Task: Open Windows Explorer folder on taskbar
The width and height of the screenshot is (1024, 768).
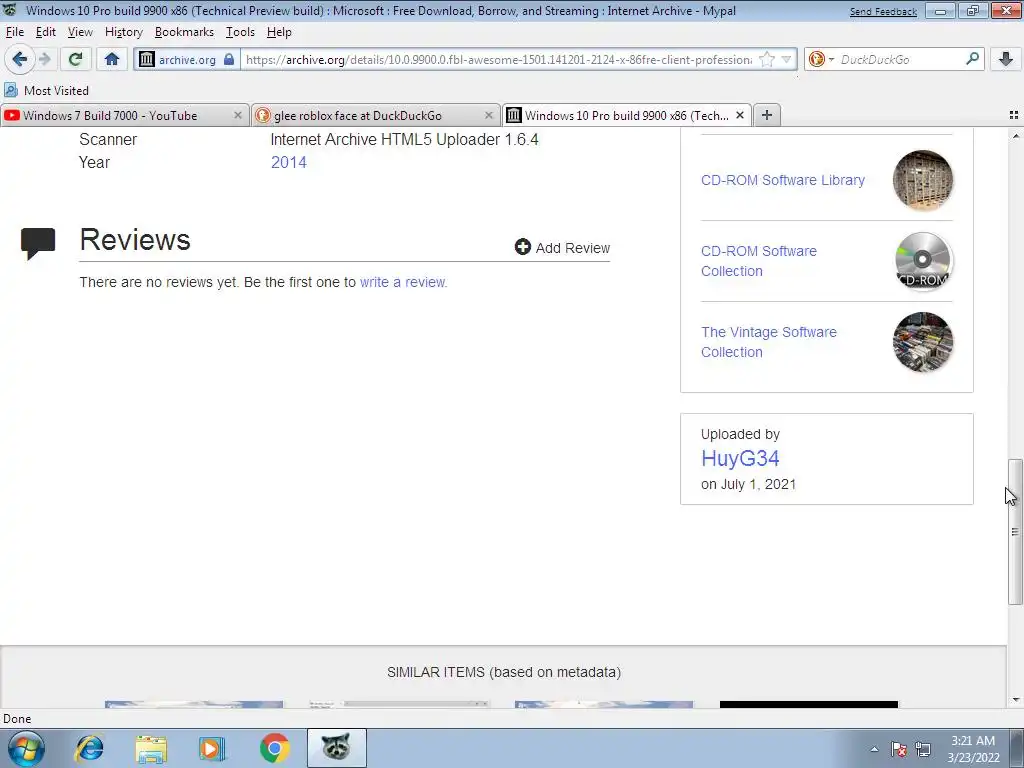Action: [x=151, y=748]
